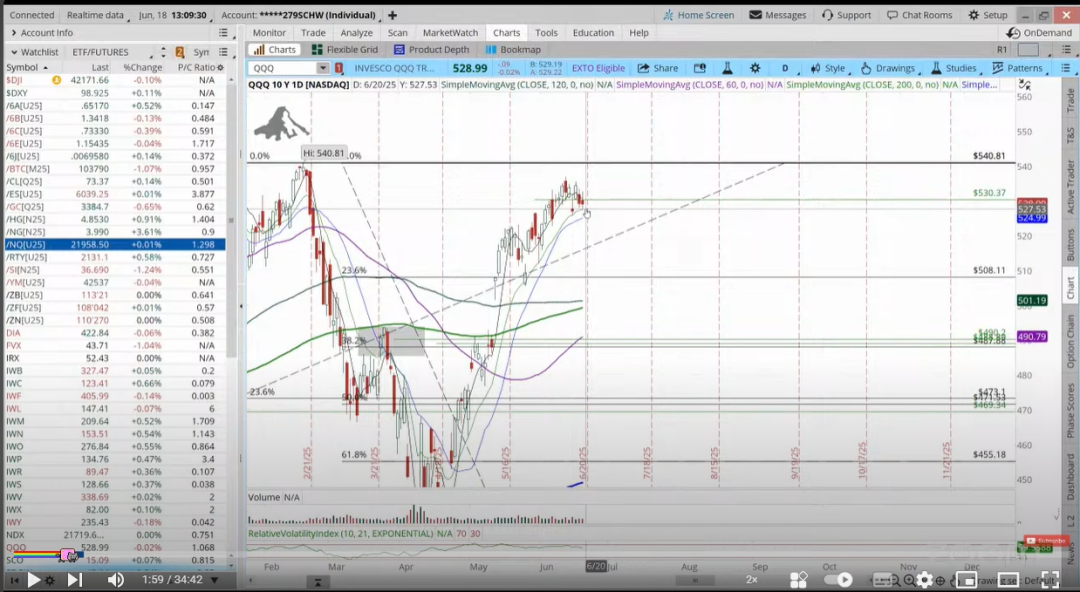Open the Times and Sales side tab
Screen dimensions: 1080x592
tap(1070, 135)
